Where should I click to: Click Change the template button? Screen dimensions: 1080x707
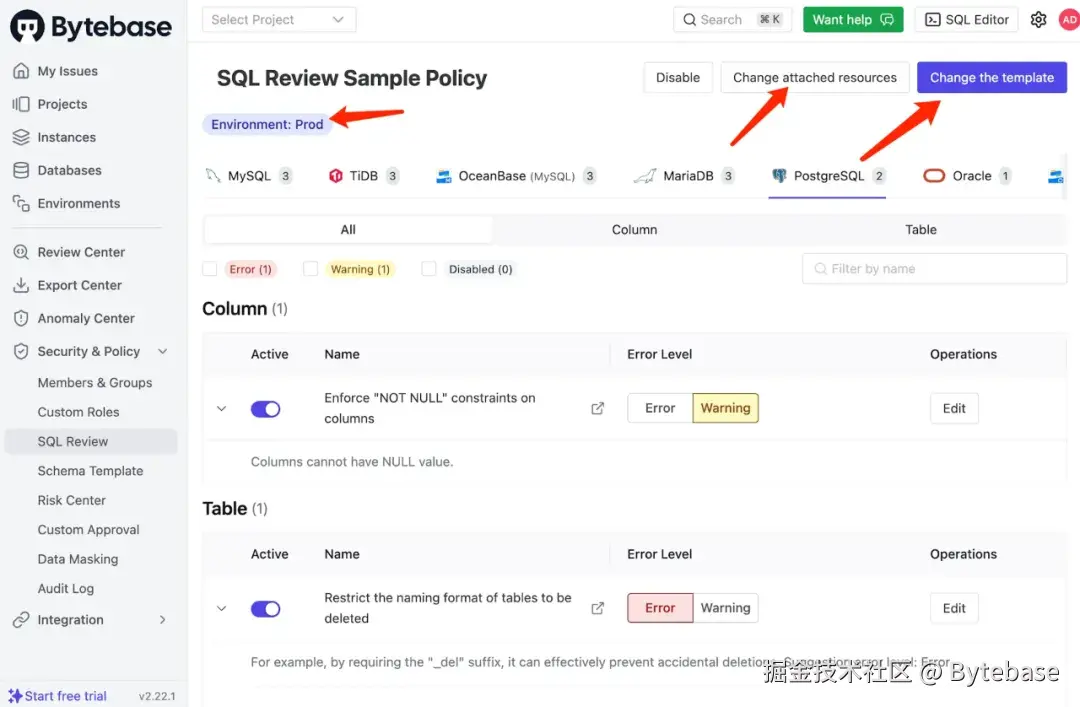(x=992, y=77)
